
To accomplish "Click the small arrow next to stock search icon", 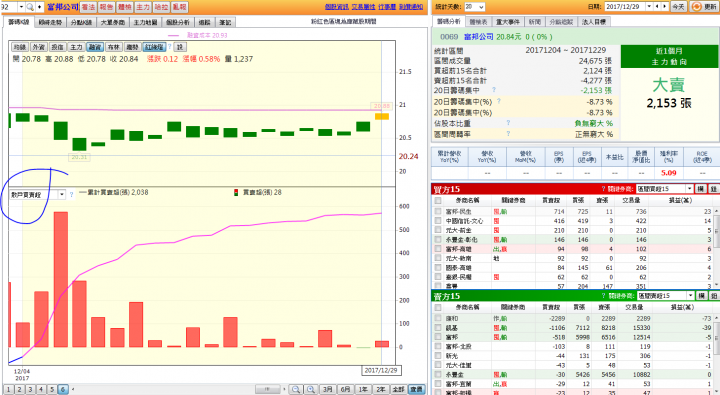I will pos(39,7).
